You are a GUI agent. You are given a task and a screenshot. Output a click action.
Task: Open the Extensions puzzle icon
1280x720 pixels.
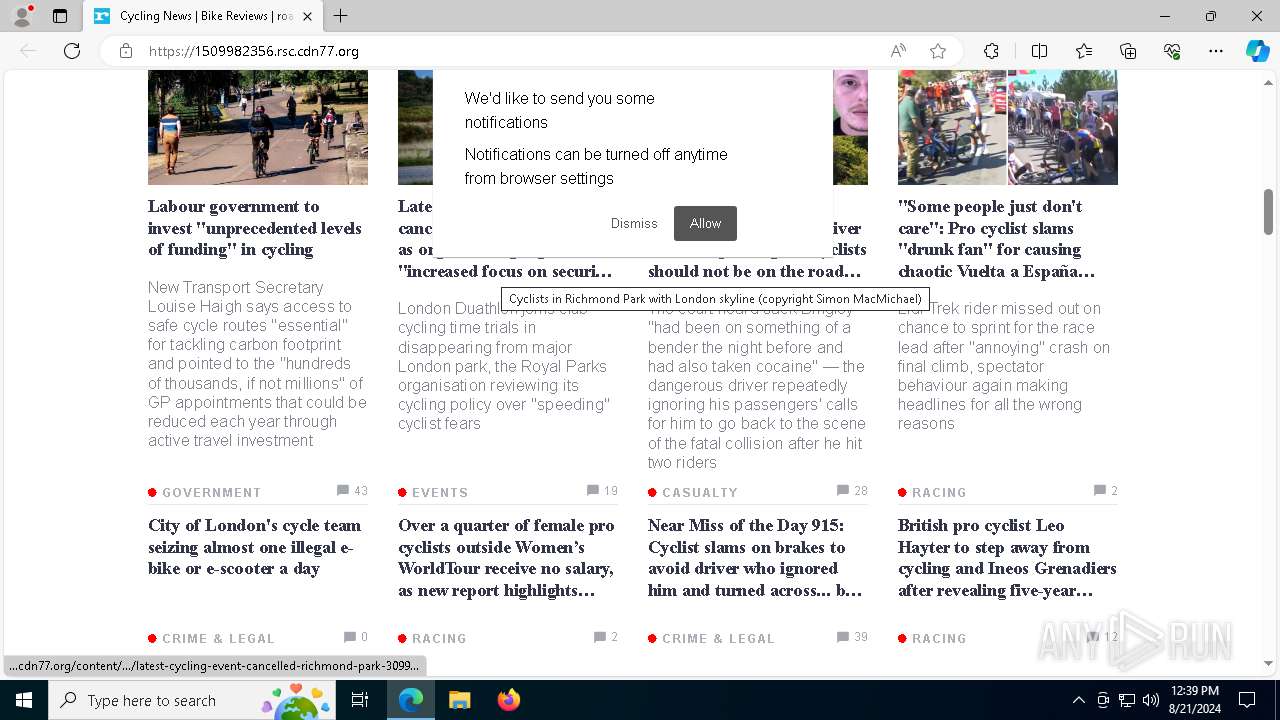click(991, 51)
